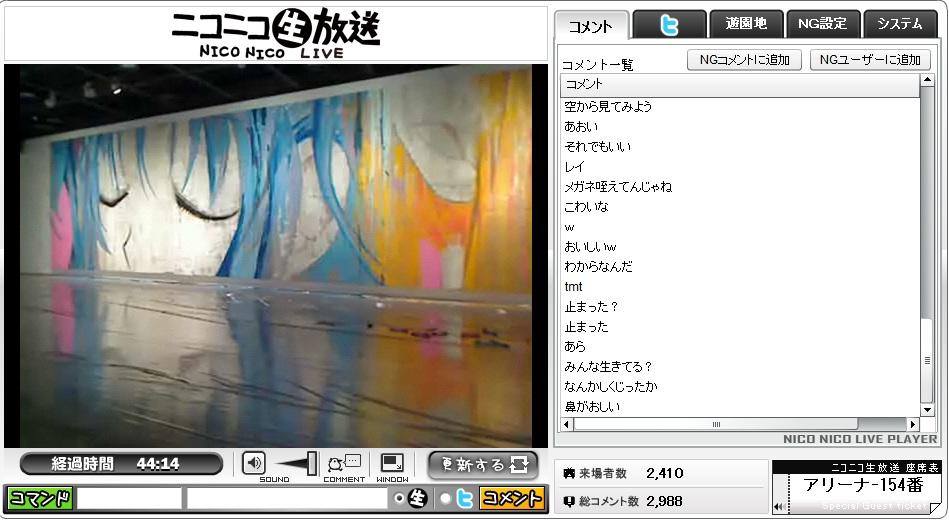Image resolution: width=949 pixels, height=520 pixels.
Task: Submit with the orange コメント button
Action: [x=511, y=499]
